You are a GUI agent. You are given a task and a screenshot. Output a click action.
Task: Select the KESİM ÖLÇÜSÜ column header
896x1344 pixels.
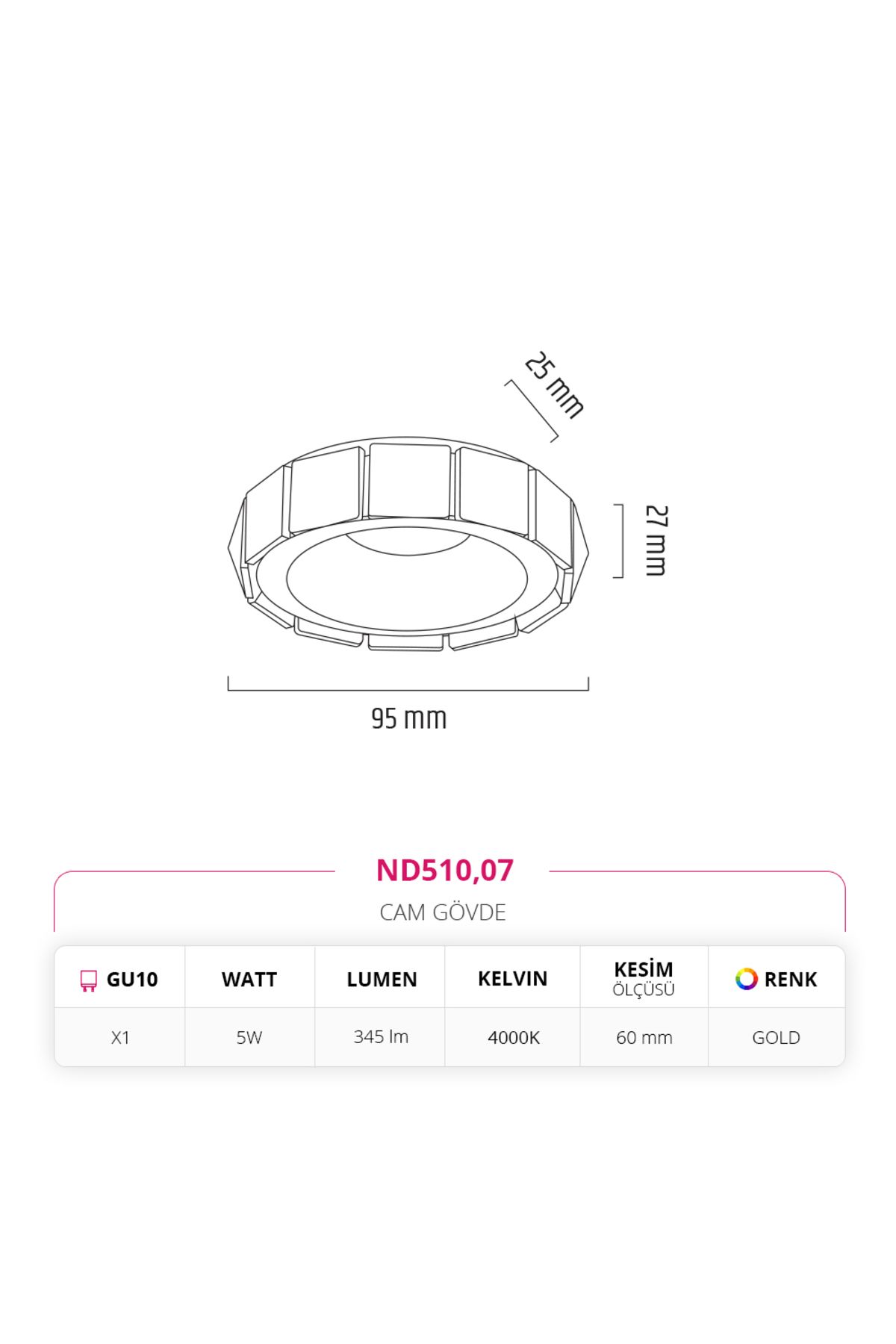(x=644, y=979)
